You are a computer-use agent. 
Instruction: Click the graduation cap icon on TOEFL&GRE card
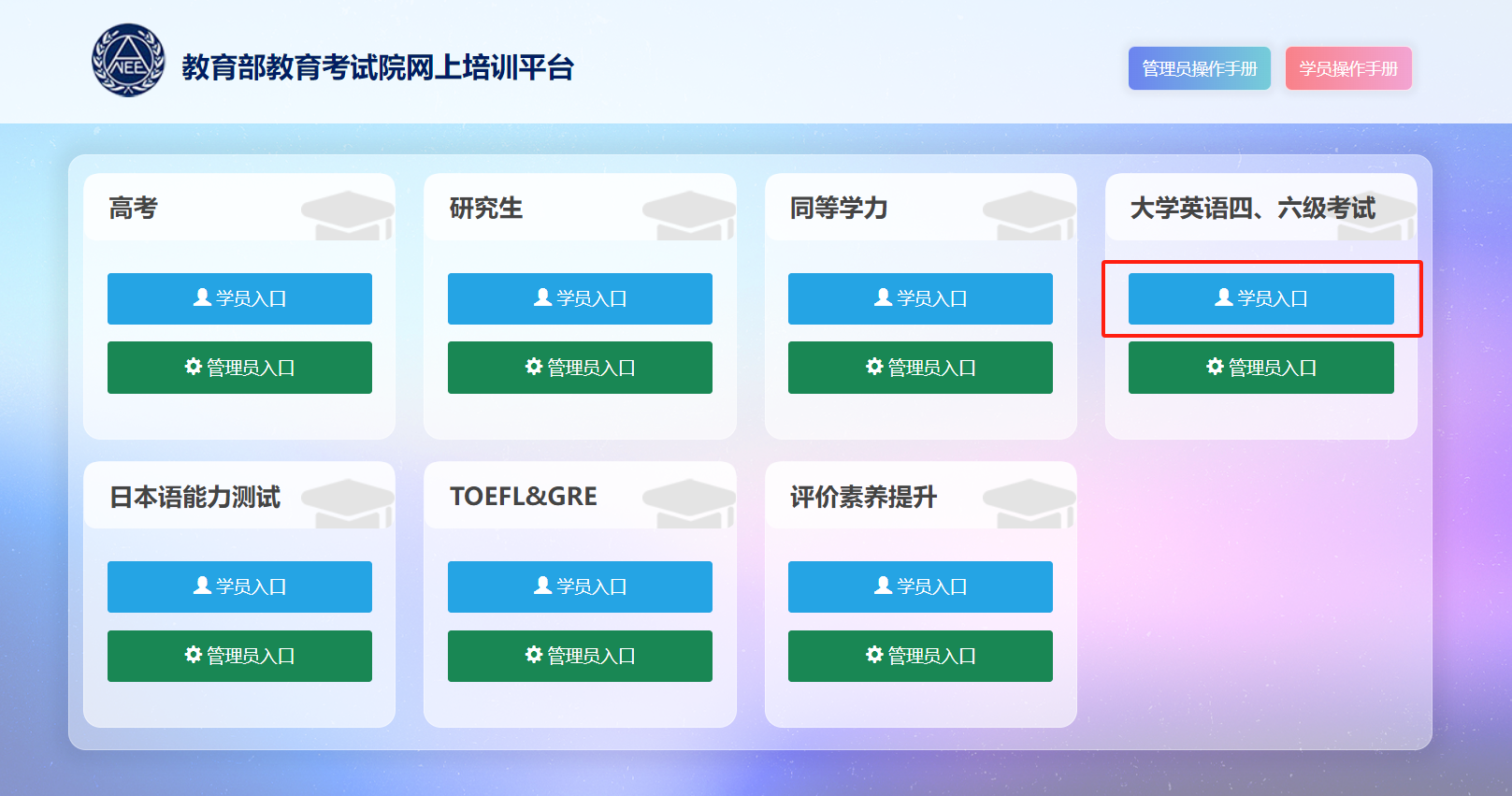click(689, 503)
